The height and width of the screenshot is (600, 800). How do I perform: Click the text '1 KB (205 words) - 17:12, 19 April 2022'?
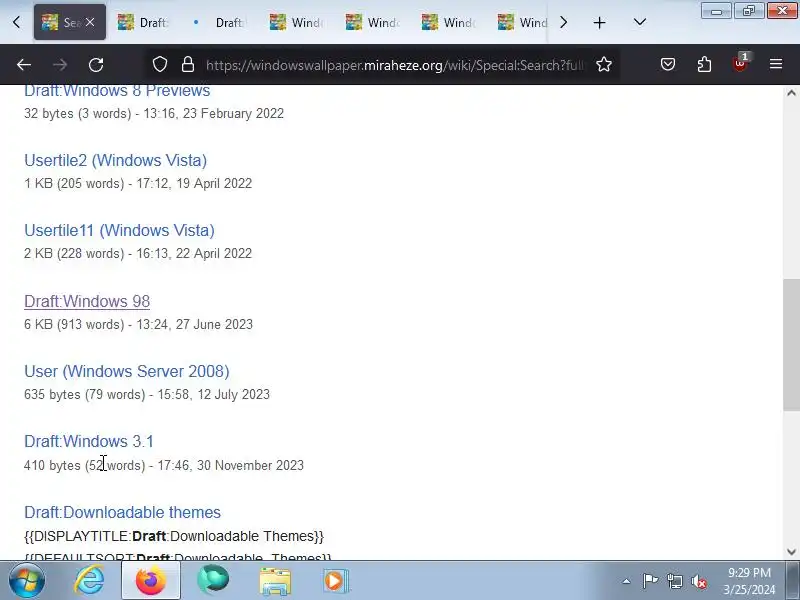pyautogui.click(x=138, y=184)
